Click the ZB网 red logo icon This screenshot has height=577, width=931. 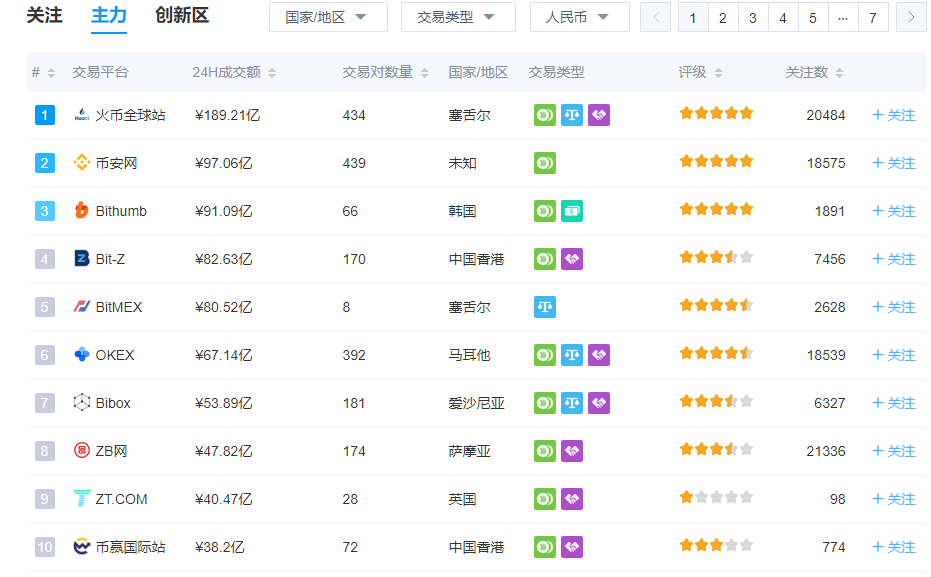click(x=81, y=451)
